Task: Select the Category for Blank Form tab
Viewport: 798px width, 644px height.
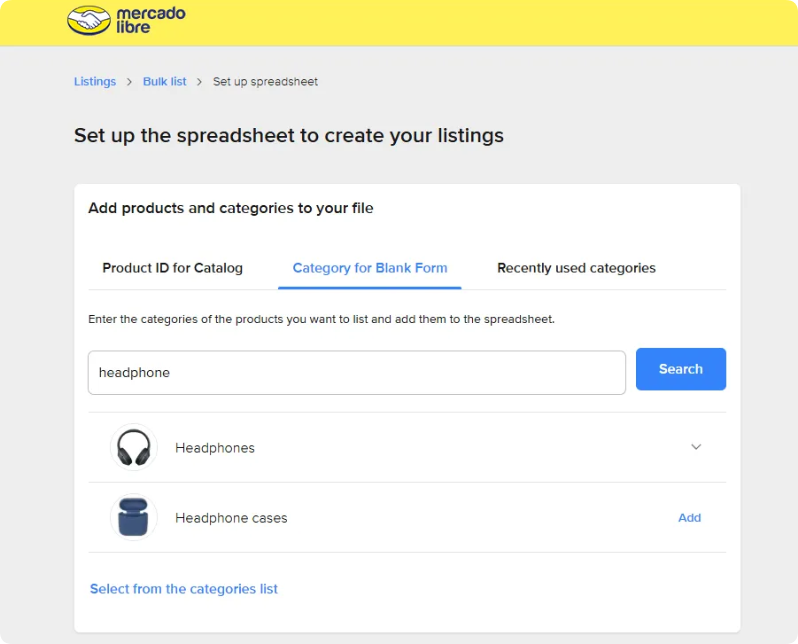Action: pos(369,268)
